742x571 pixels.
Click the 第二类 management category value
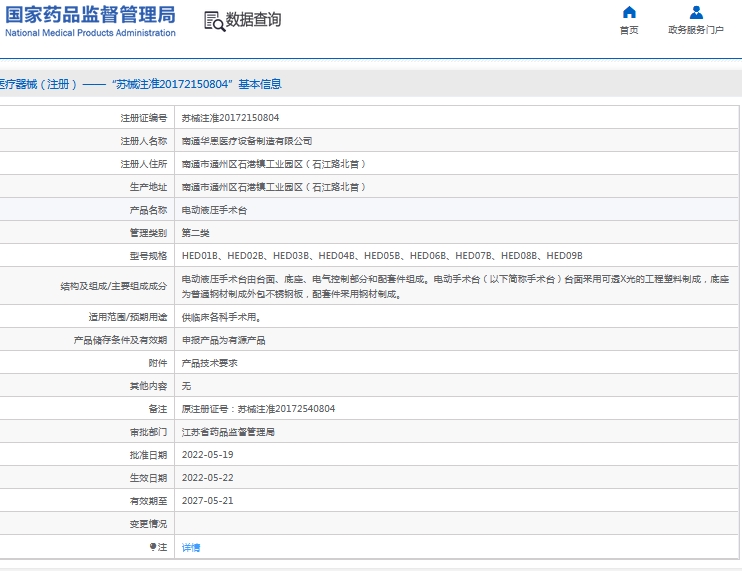point(195,233)
